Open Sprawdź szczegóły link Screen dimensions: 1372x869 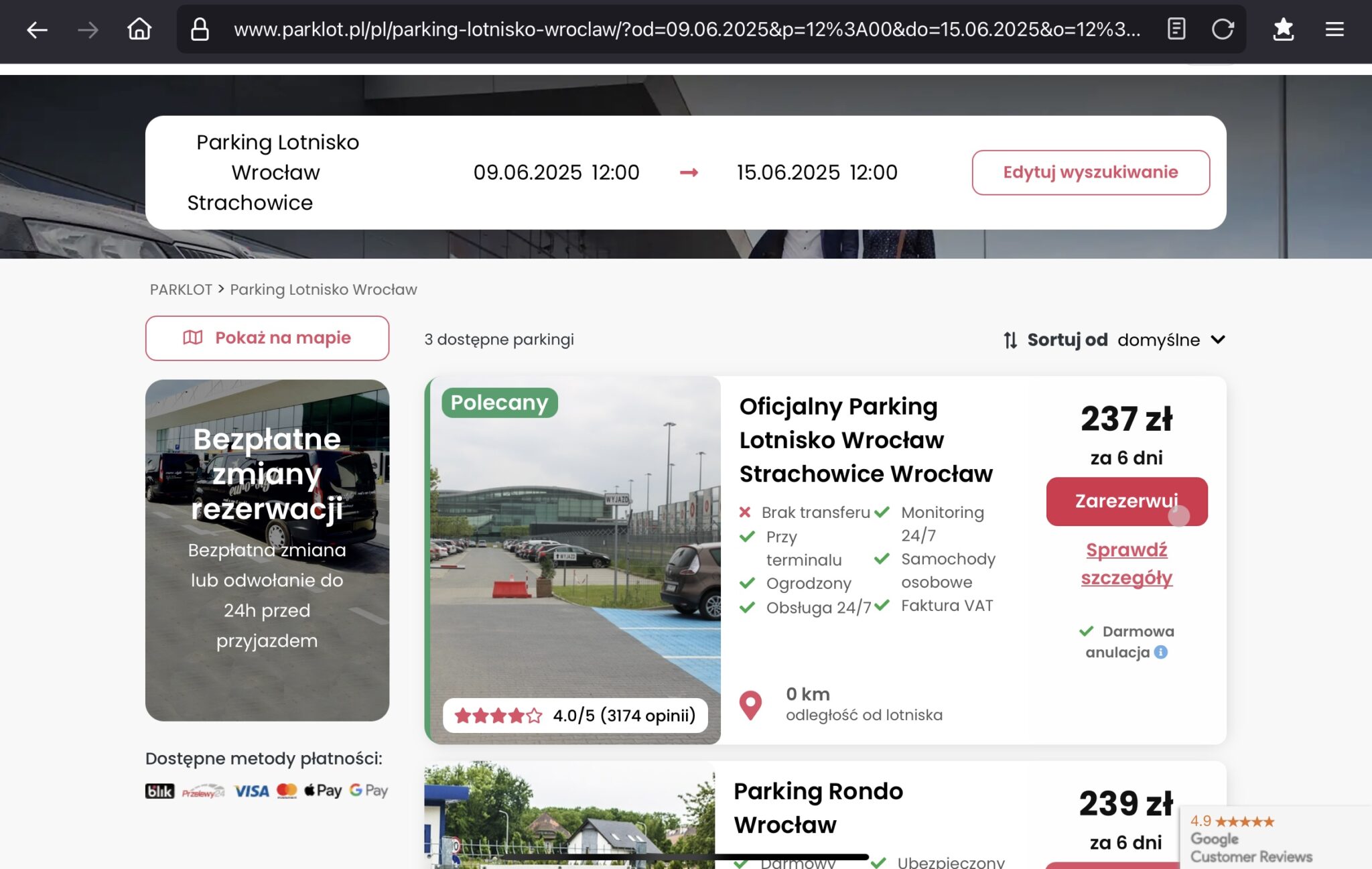[1127, 563]
